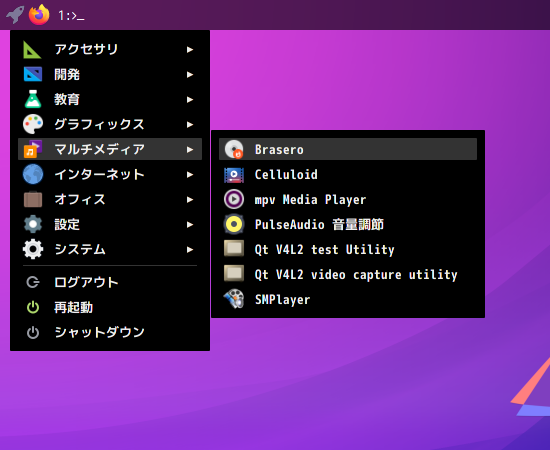Image resolution: width=550 pixels, height=450 pixels.
Task: Expand the アクセサリ submenu arrow
Action: [190, 49]
